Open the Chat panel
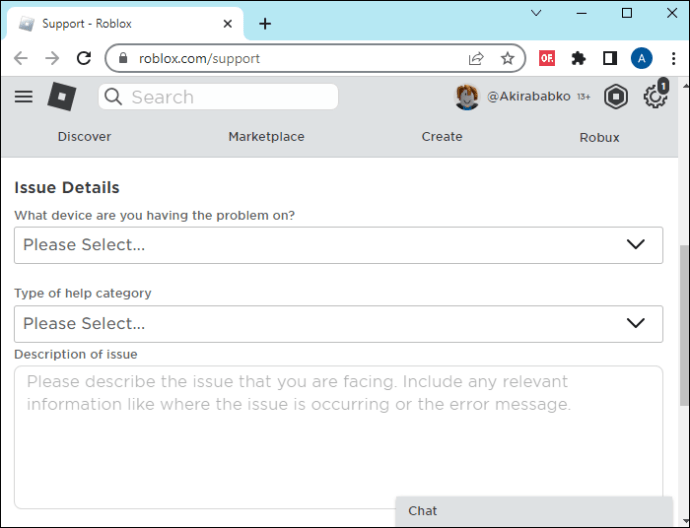 534,511
